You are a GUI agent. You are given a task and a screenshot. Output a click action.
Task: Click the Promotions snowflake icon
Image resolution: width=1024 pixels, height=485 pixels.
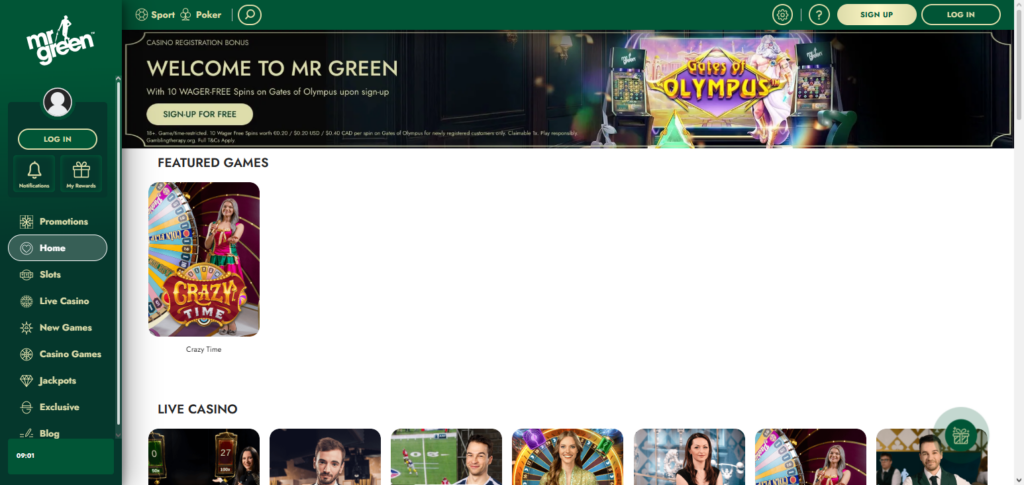point(26,222)
